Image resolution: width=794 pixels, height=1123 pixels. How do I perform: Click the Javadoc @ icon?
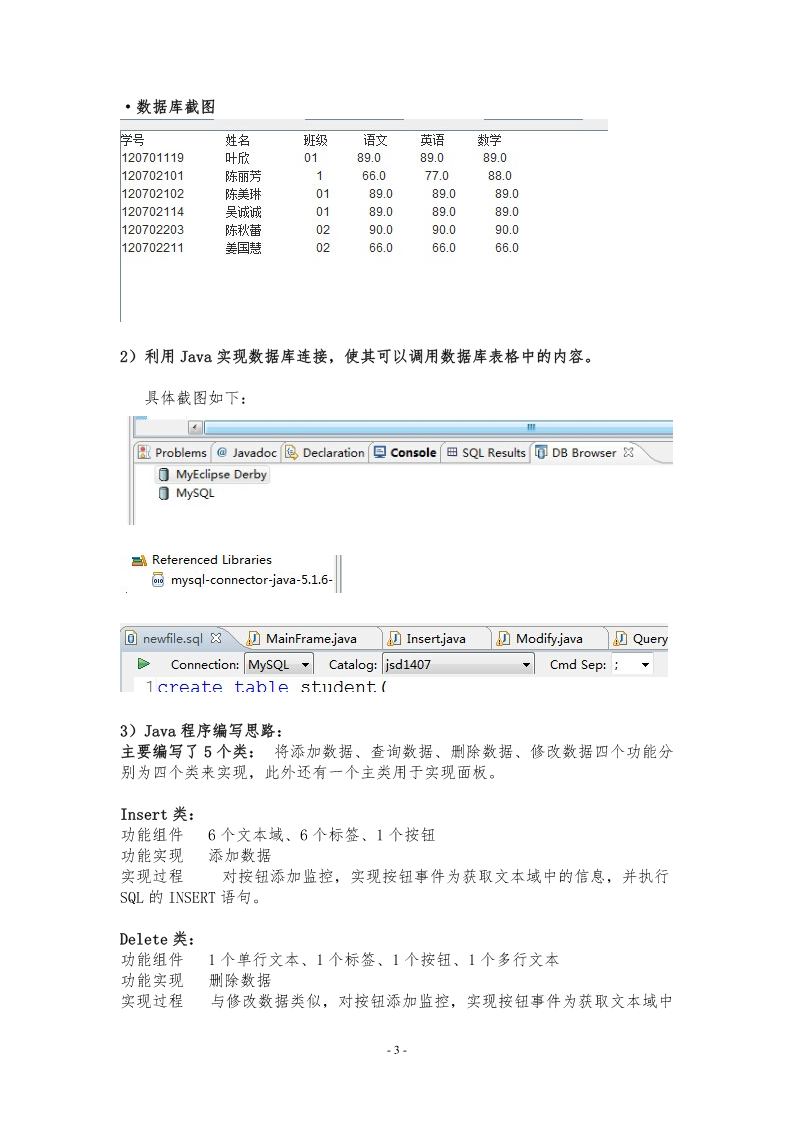point(222,453)
